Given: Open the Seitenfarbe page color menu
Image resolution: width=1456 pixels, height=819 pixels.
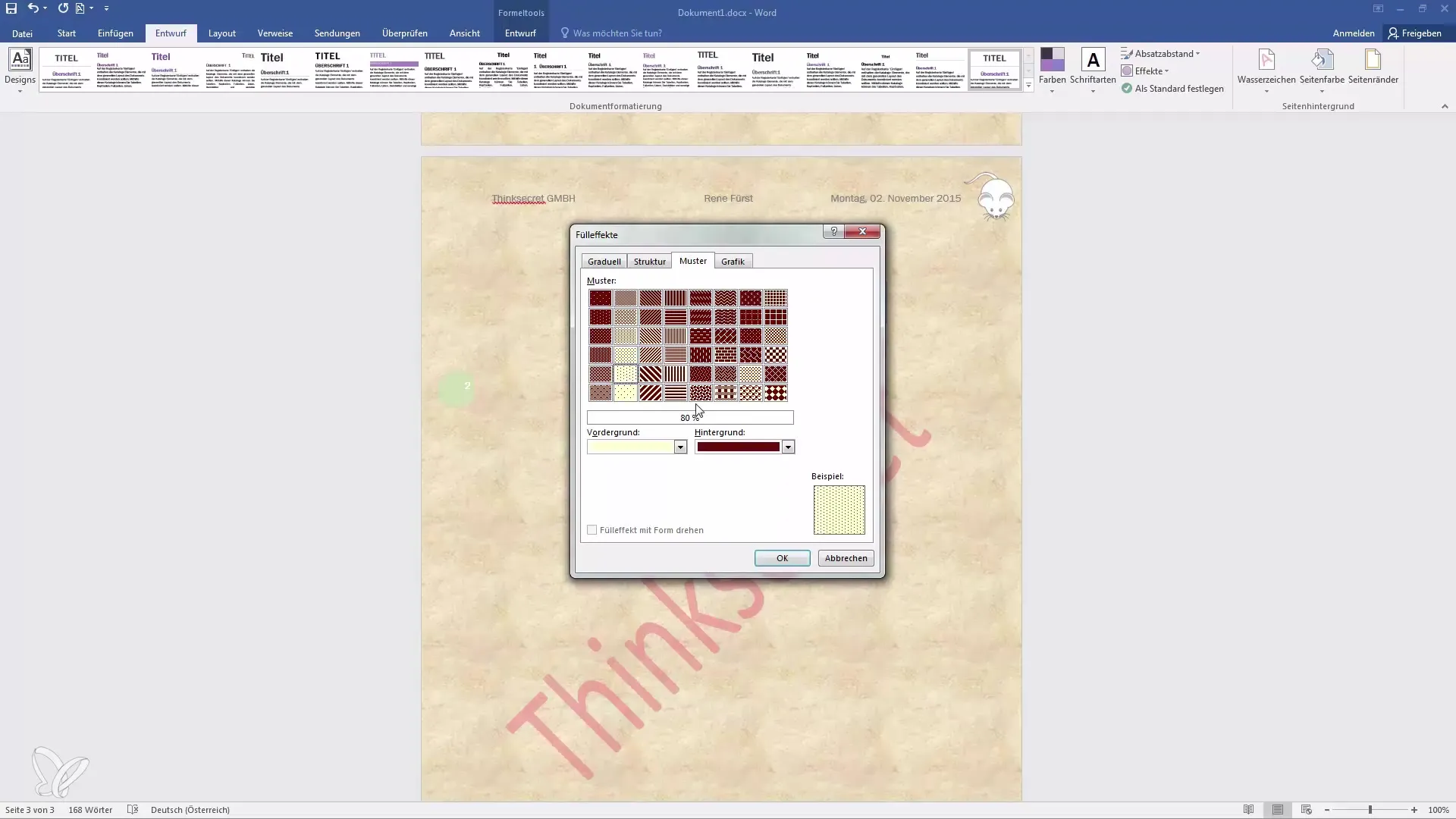Looking at the screenshot, I should (x=1322, y=70).
